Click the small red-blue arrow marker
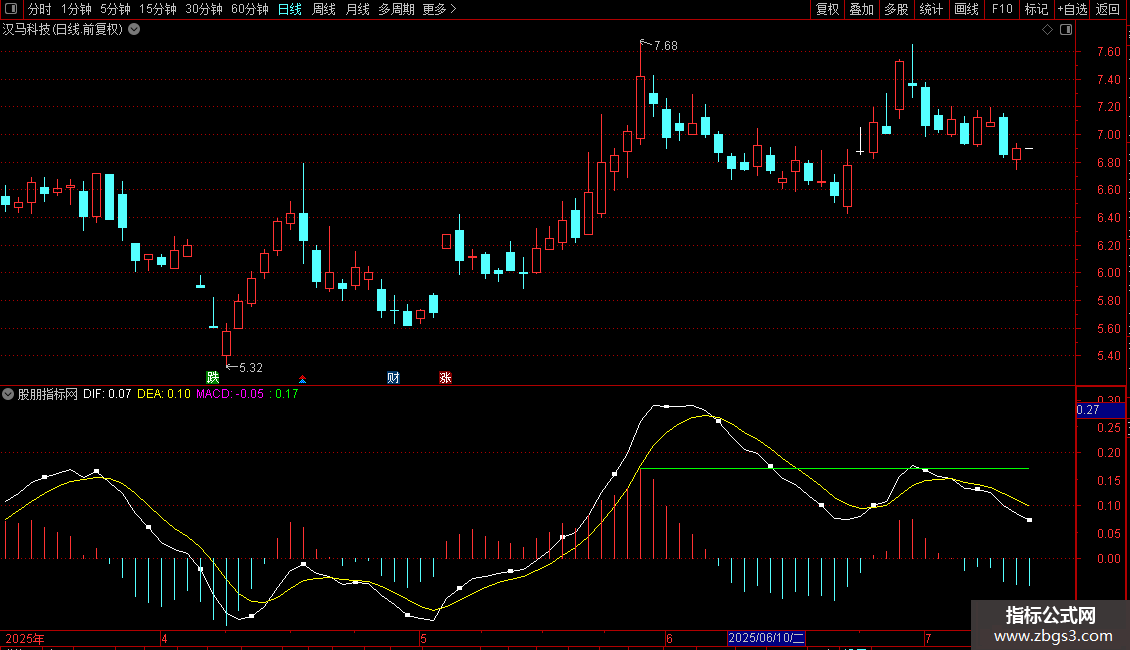 [x=303, y=379]
